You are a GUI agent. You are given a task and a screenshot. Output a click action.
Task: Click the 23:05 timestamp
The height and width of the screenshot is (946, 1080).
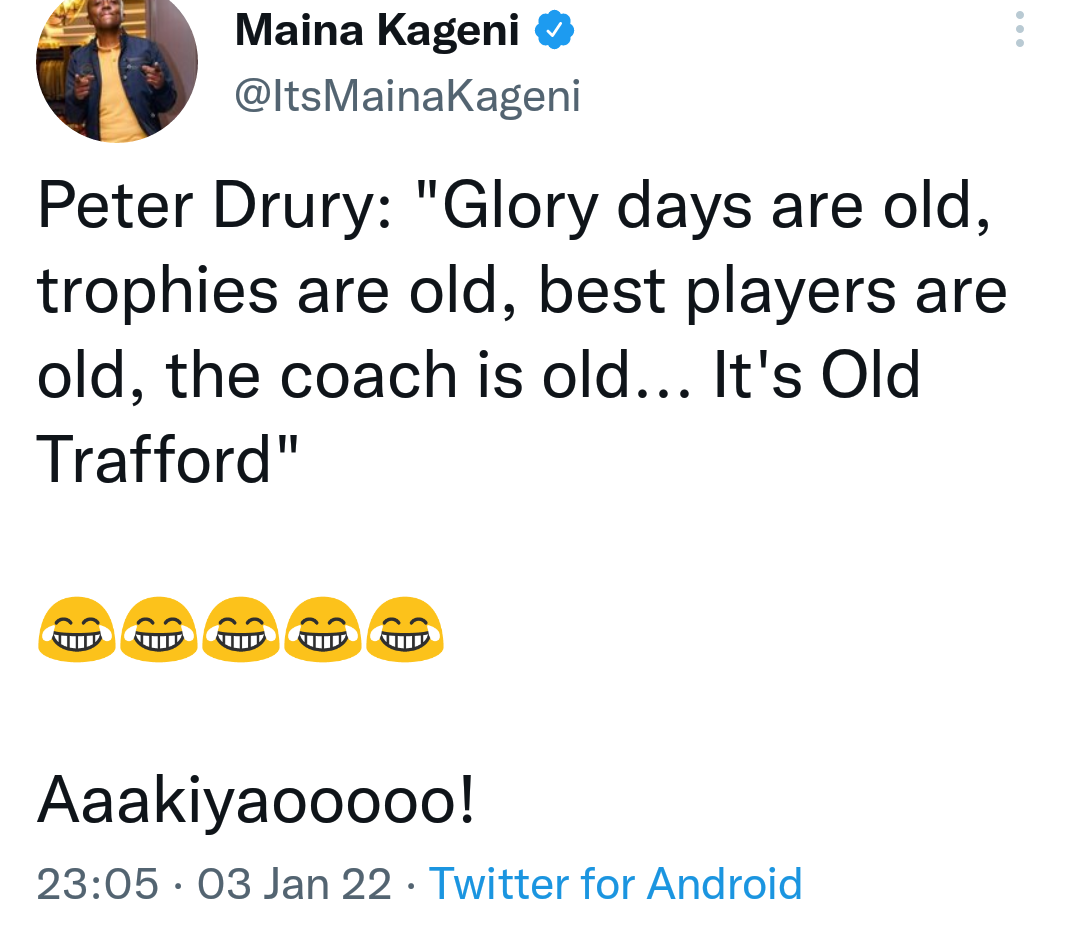[x=97, y=884]
